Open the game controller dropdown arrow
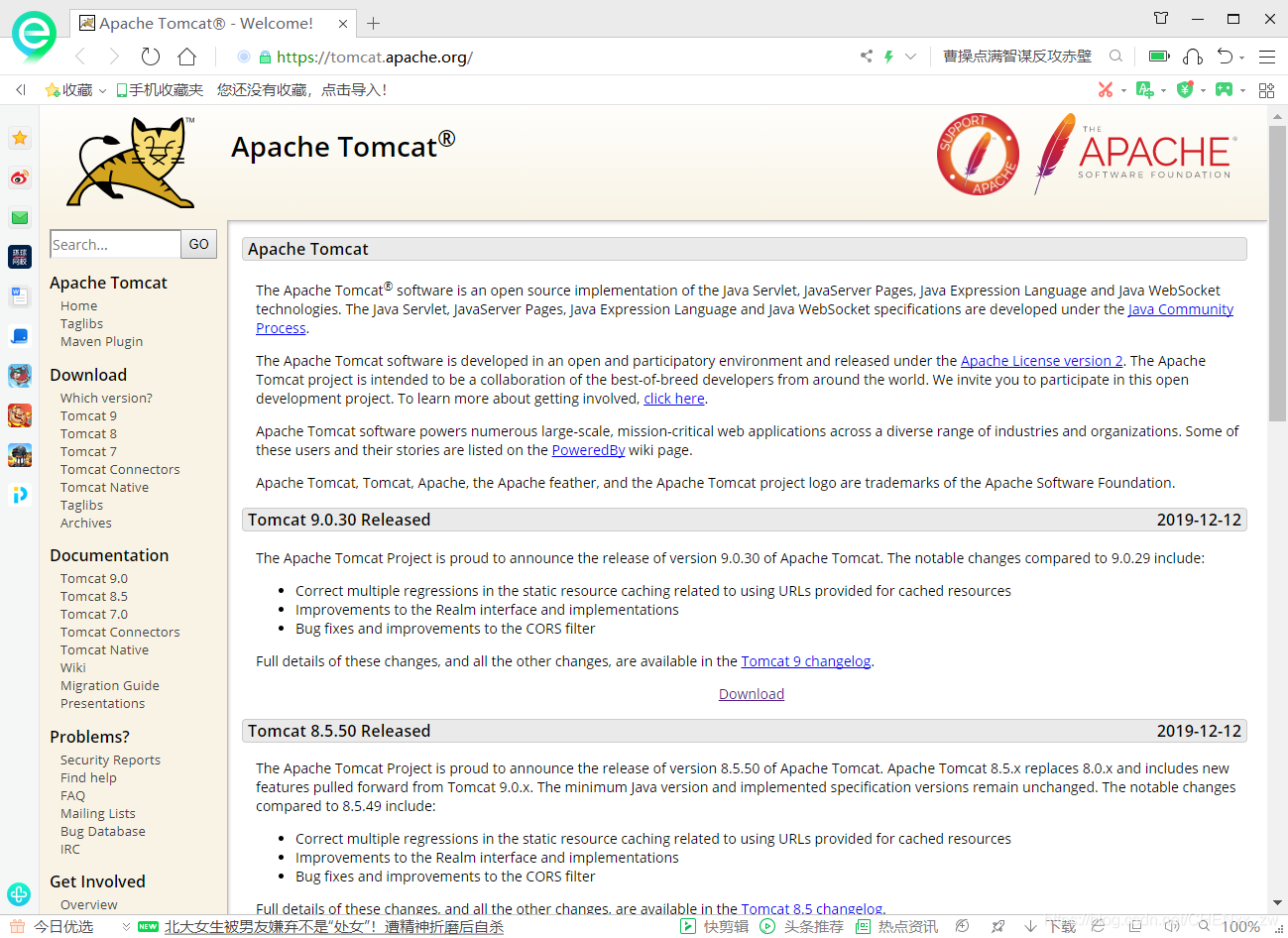Viewport: 1288px width, 938px height. click(1243, 90)
